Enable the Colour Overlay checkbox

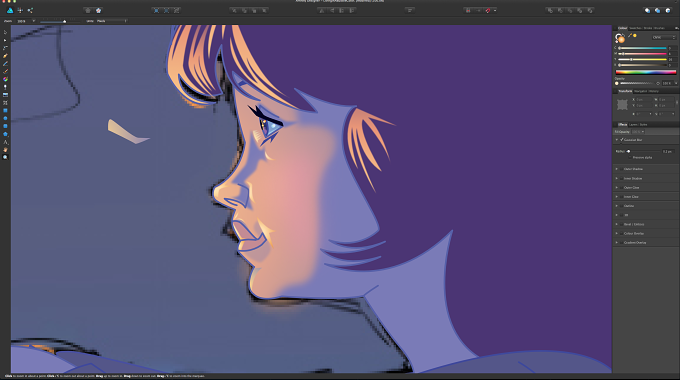pyautogui.click(x=621, y=233)
